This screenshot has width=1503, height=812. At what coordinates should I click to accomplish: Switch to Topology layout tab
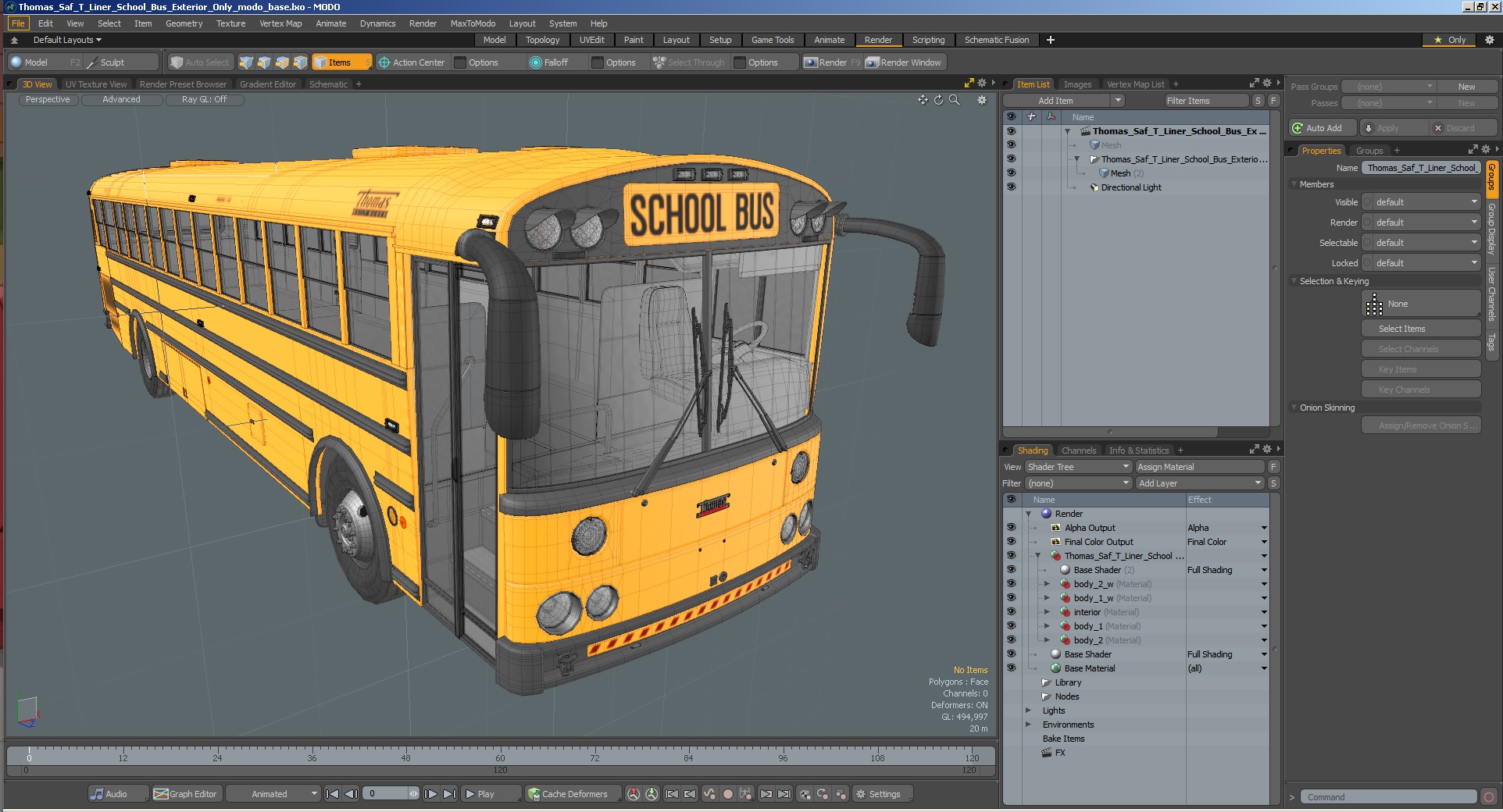pos(542,40)
